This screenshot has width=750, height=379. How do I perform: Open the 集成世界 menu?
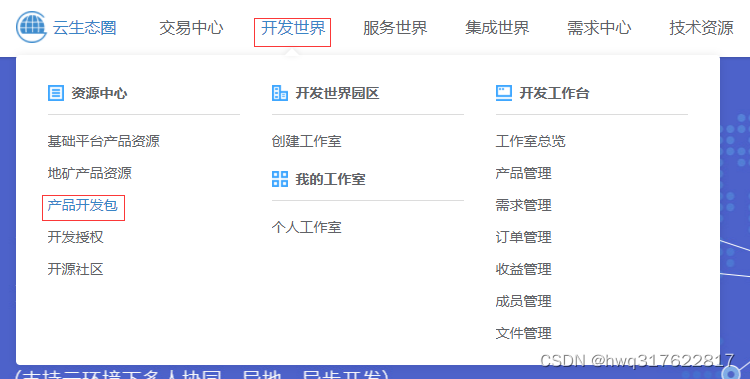tap(497, 28)
